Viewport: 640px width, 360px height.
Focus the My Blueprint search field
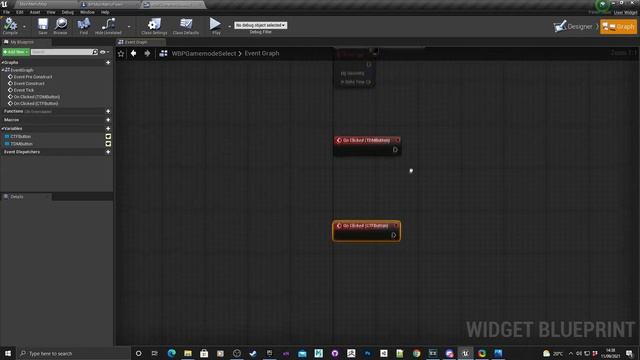pyautogui.click(x=62, y=52)
